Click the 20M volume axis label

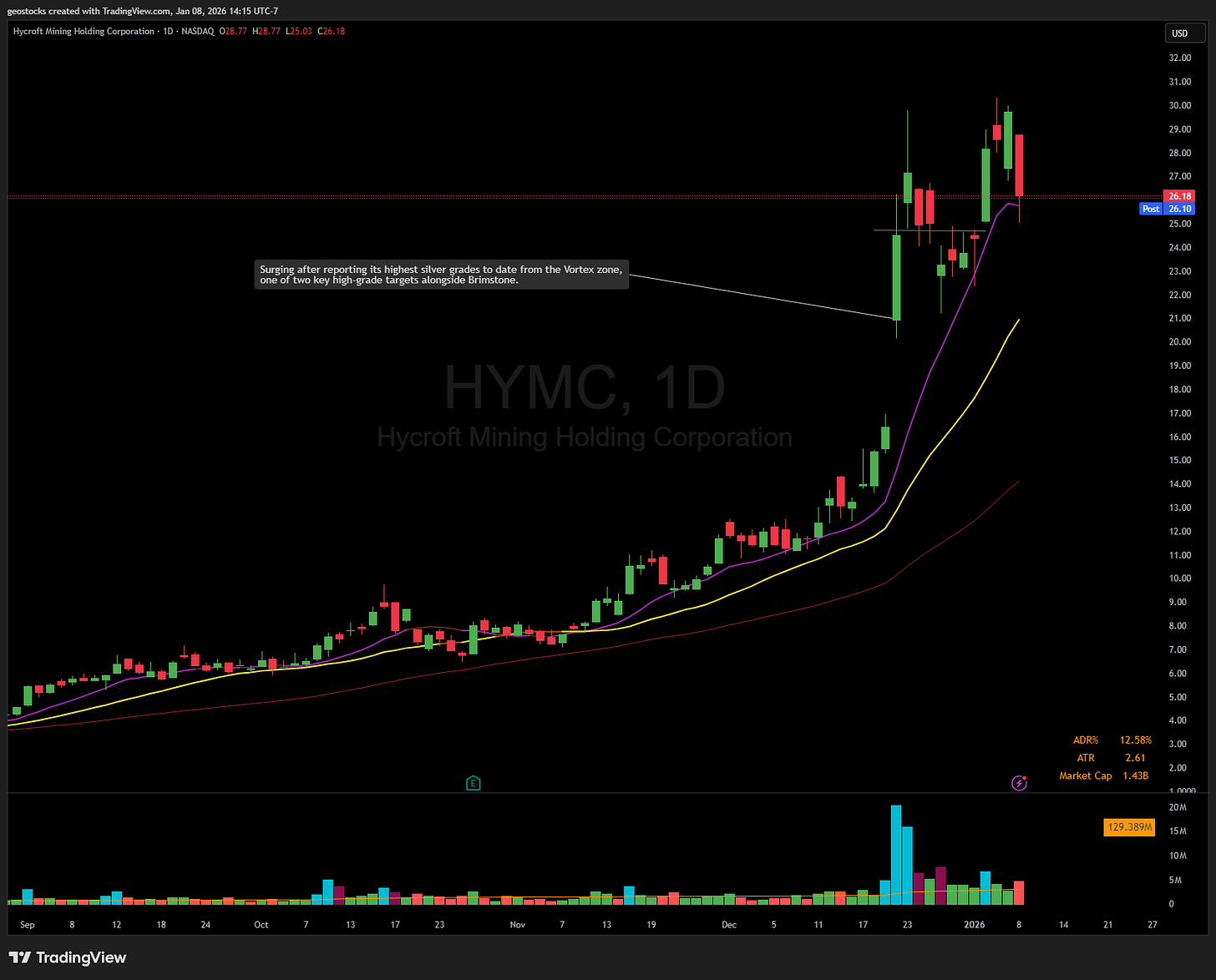pos(1178,807)
